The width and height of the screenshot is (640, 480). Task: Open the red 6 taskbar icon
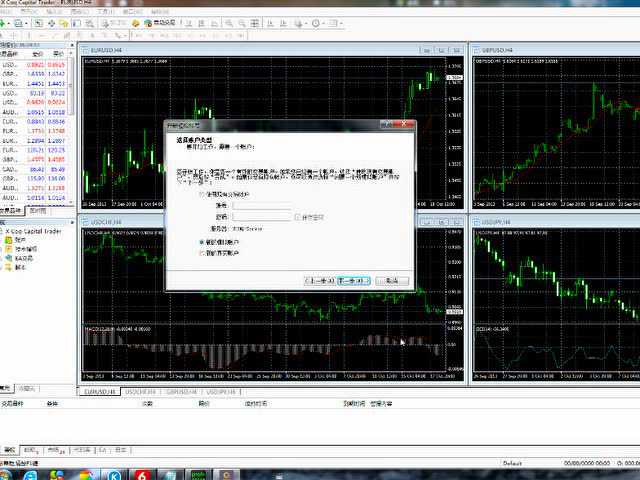tap(141, 475)
